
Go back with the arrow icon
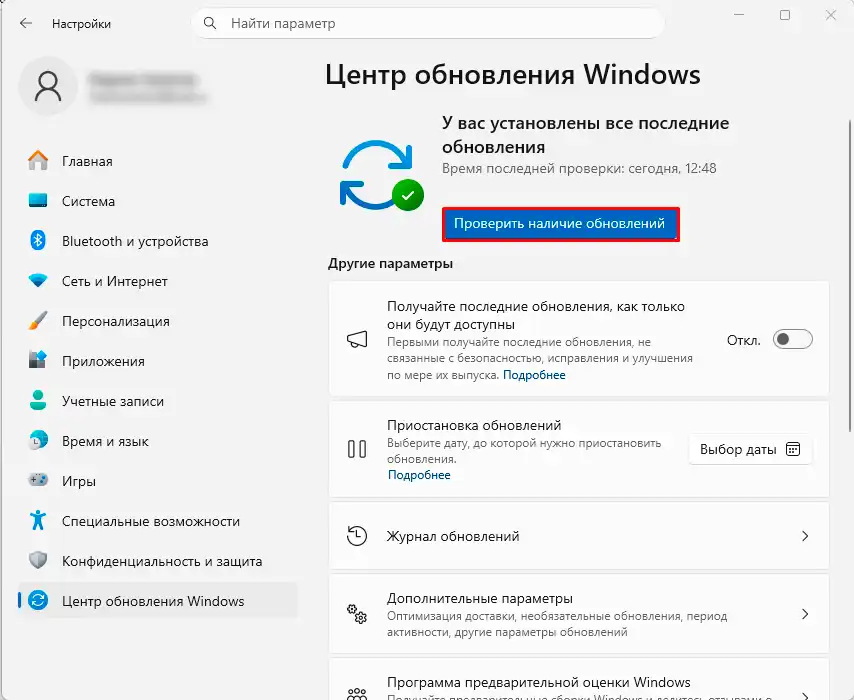[26, 23]
